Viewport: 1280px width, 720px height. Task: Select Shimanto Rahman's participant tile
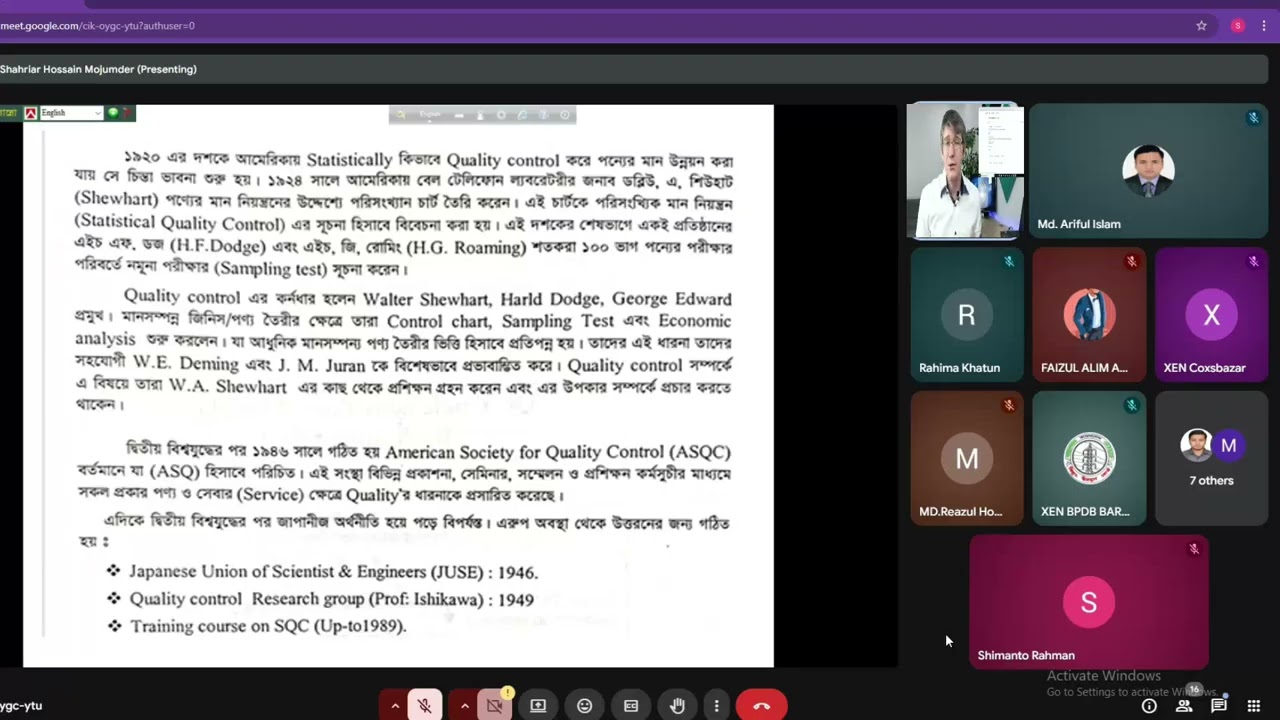[x=1089, y=602]
